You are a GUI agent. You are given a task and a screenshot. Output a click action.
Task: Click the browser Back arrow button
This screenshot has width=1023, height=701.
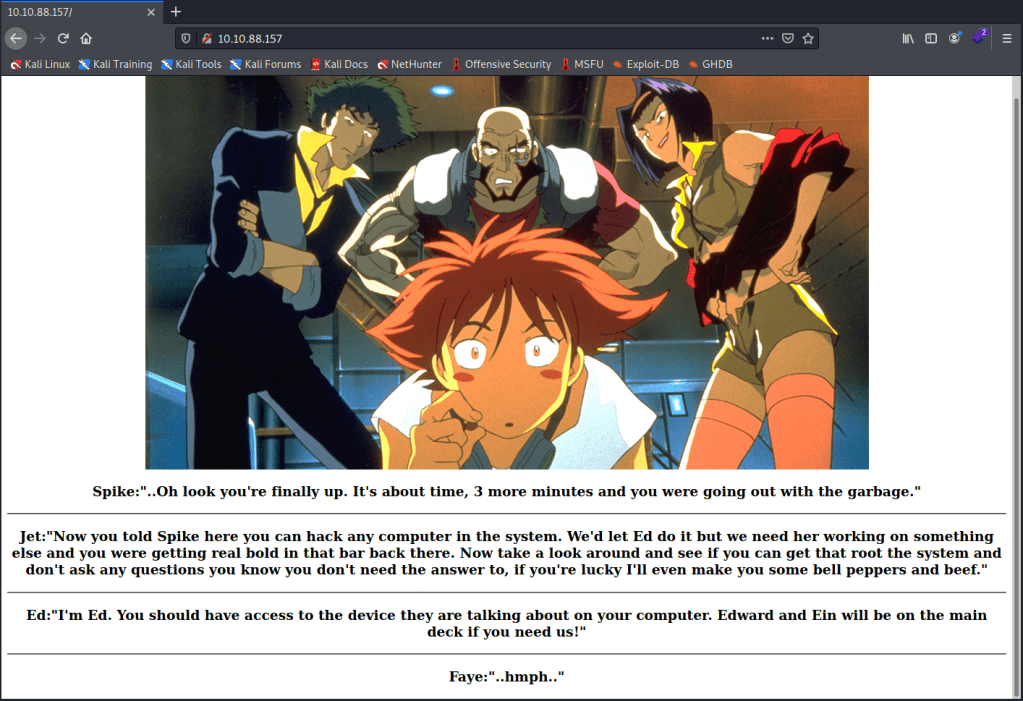15,38
